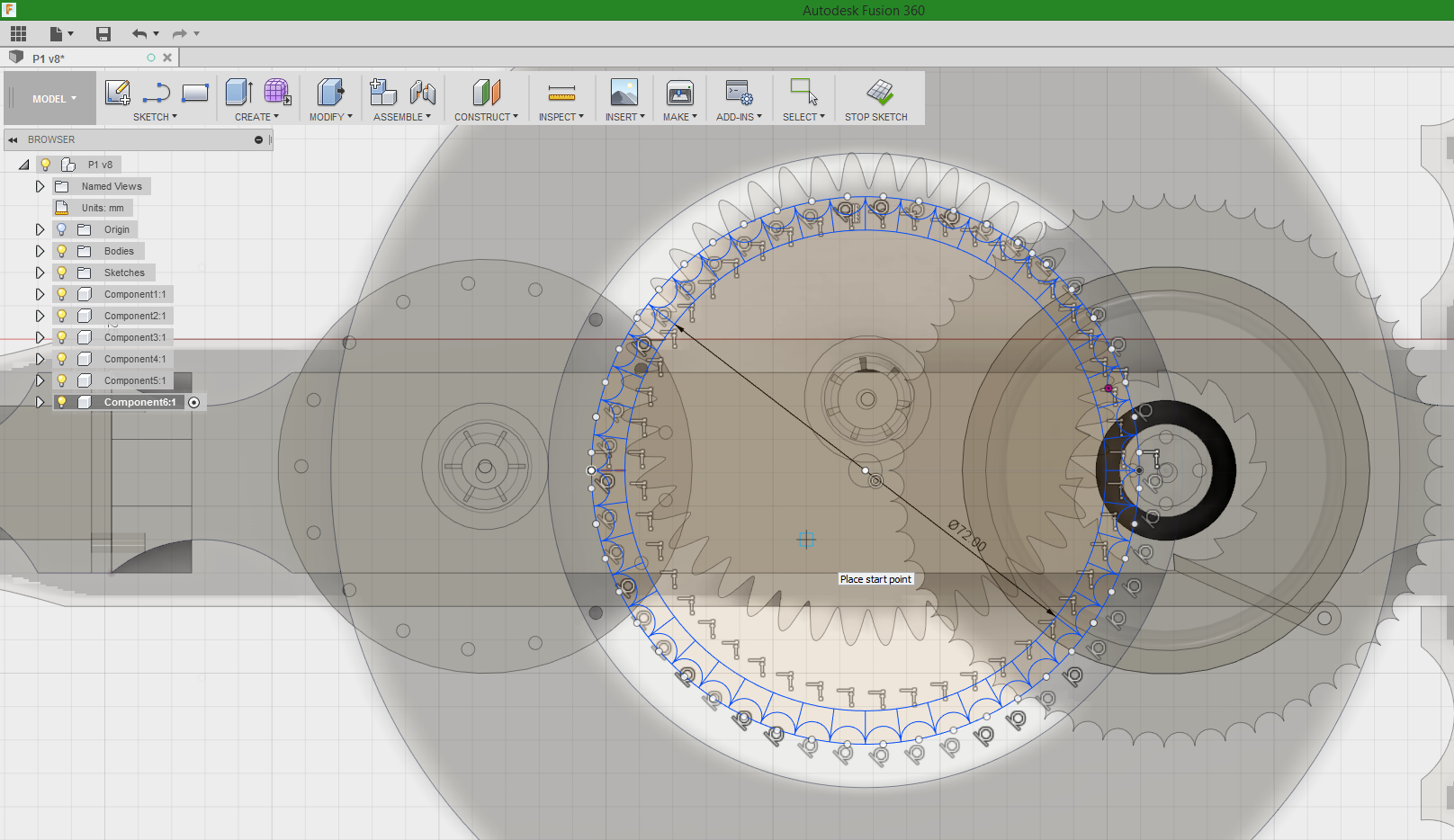Select the Create Sketch tool icon
Viewport: 1454px width, 840px height.
tap(118, 93)
